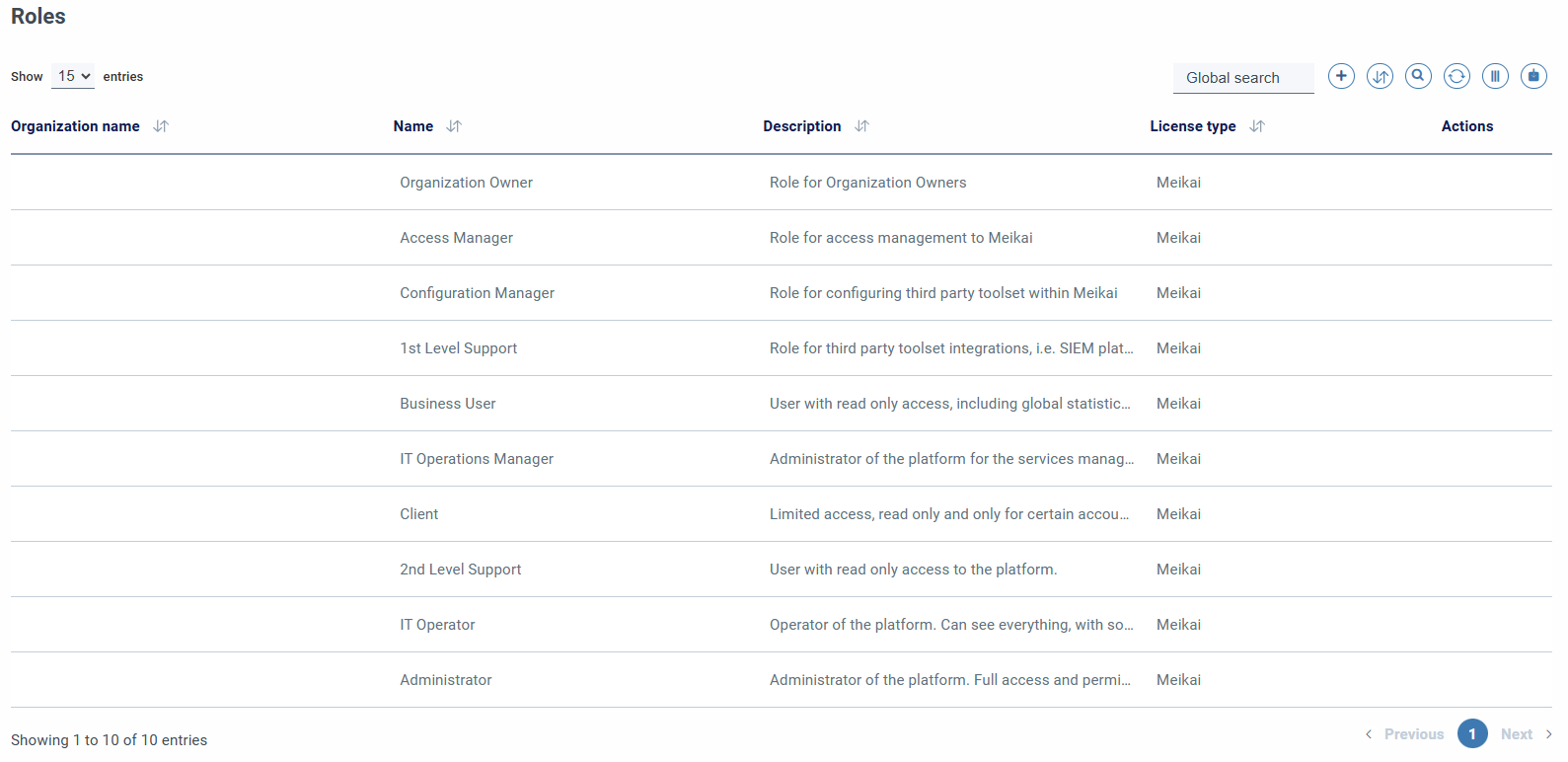Select page 1 in pagination
Viewport: 1568px width, 762px height.
(1472, 733)
